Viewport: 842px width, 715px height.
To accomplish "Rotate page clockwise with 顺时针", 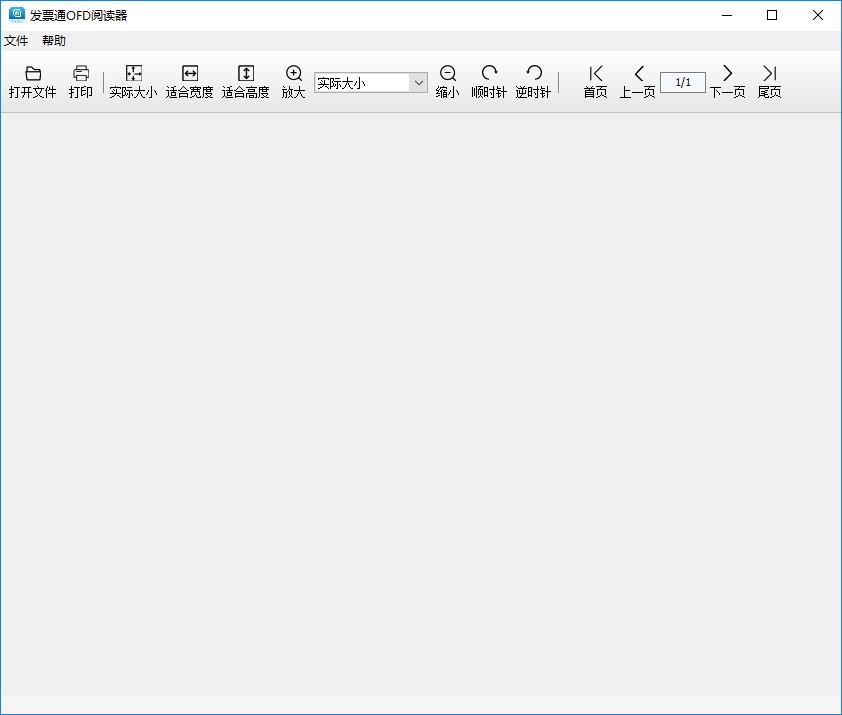I will (x=489, y=82).
